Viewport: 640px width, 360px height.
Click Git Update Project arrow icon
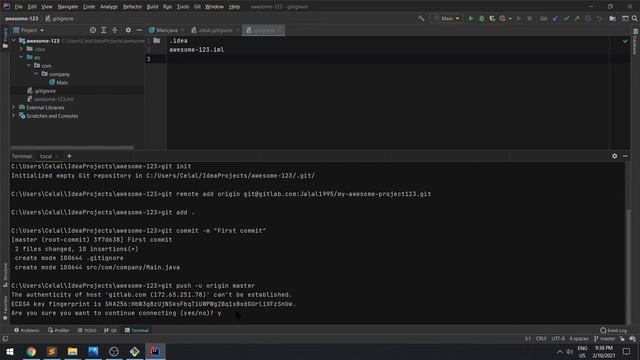pyautogui.click(x=556, y=18)
